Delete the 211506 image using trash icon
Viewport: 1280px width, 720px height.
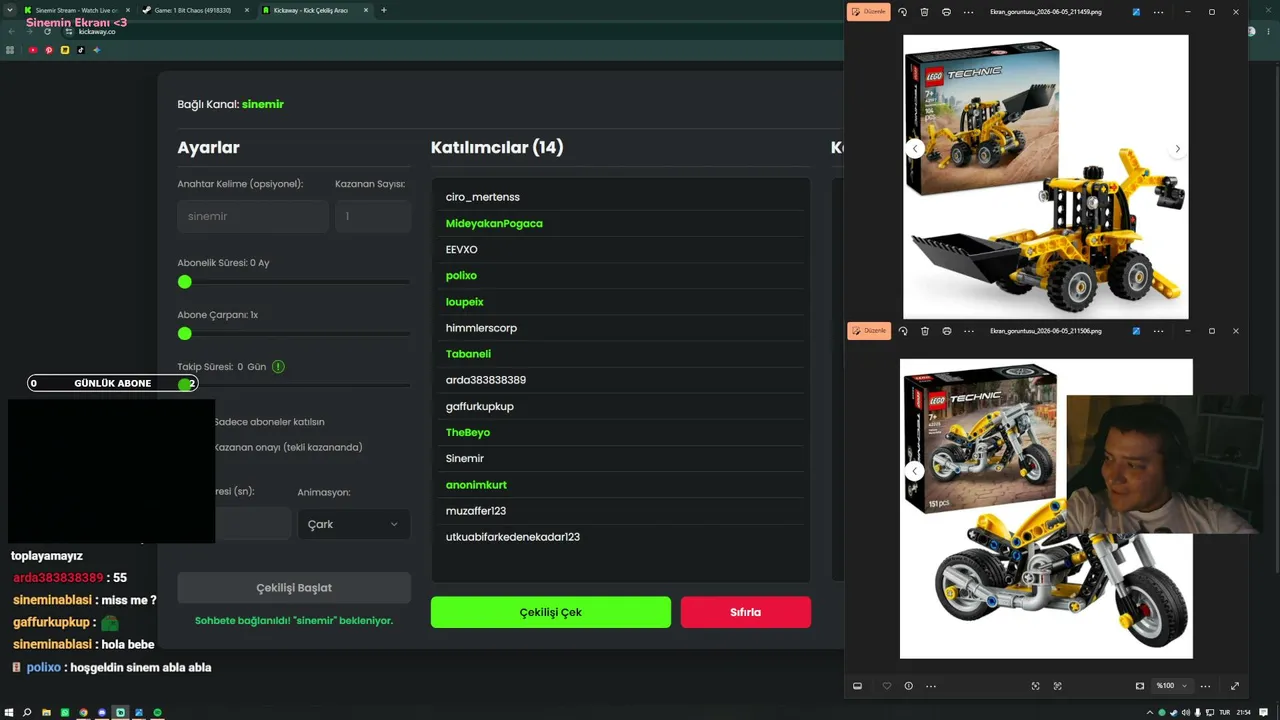point(925,331)
